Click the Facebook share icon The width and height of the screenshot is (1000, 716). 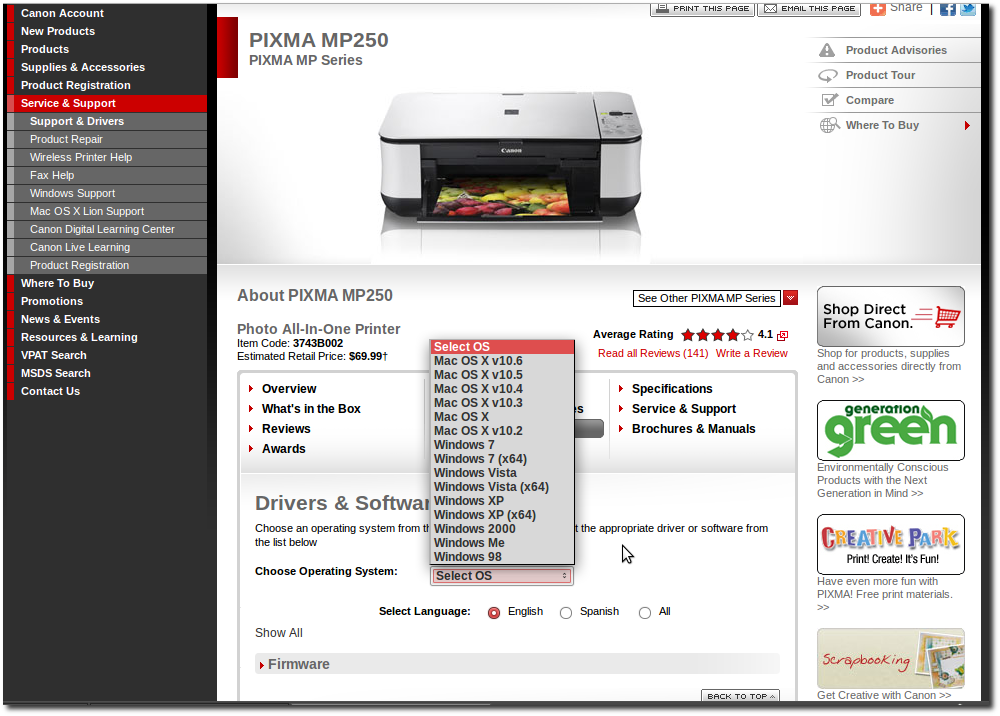click(x=948, y=9)
